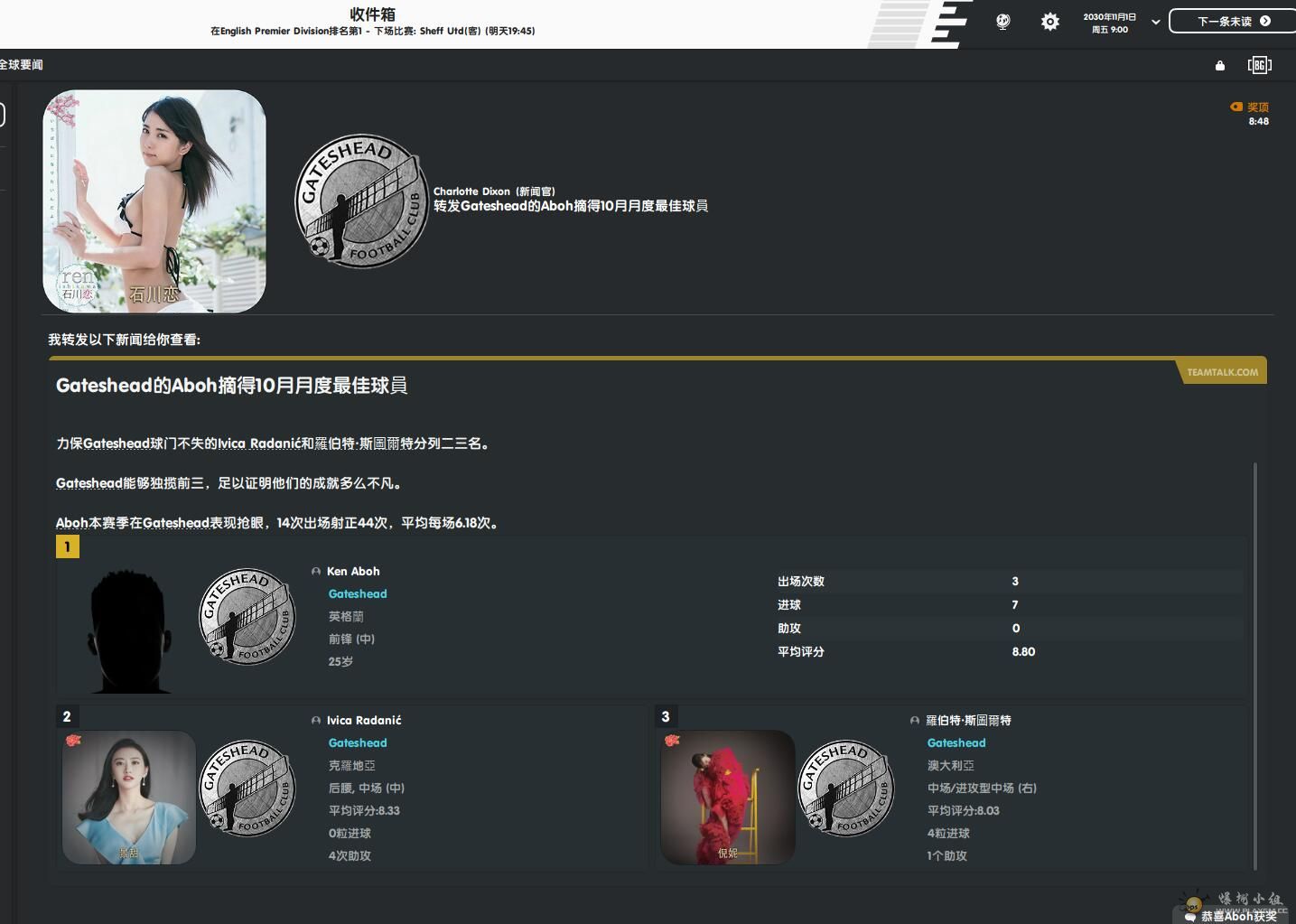
Task: Click the Gateshead badge beside Charlotte Dixon
Action: pos(361,201)
